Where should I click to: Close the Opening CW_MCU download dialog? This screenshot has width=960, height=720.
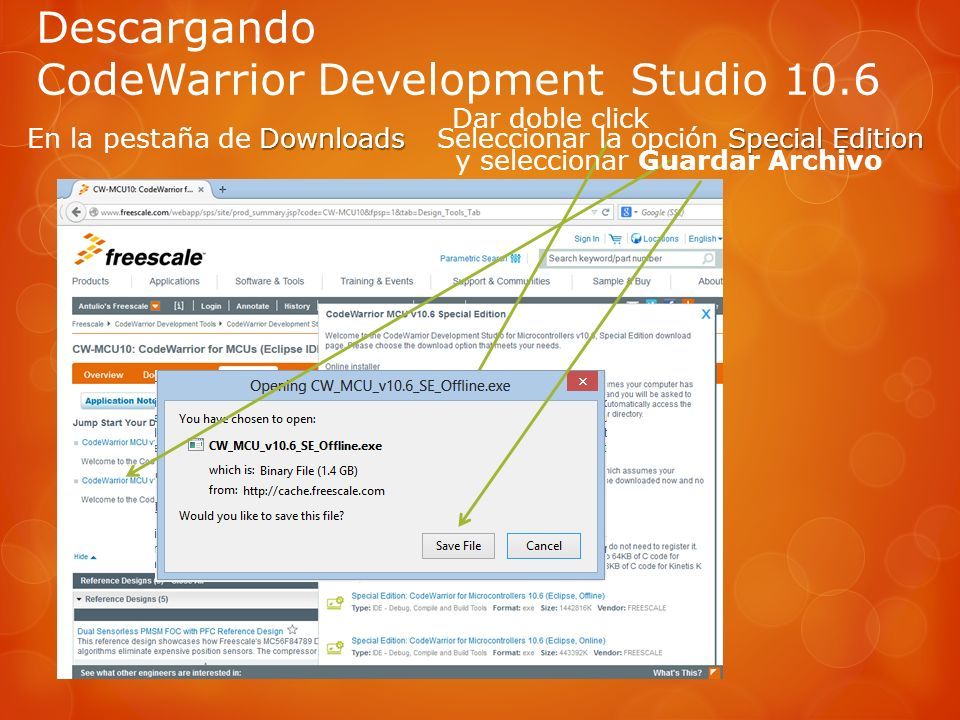pos(582,381)
